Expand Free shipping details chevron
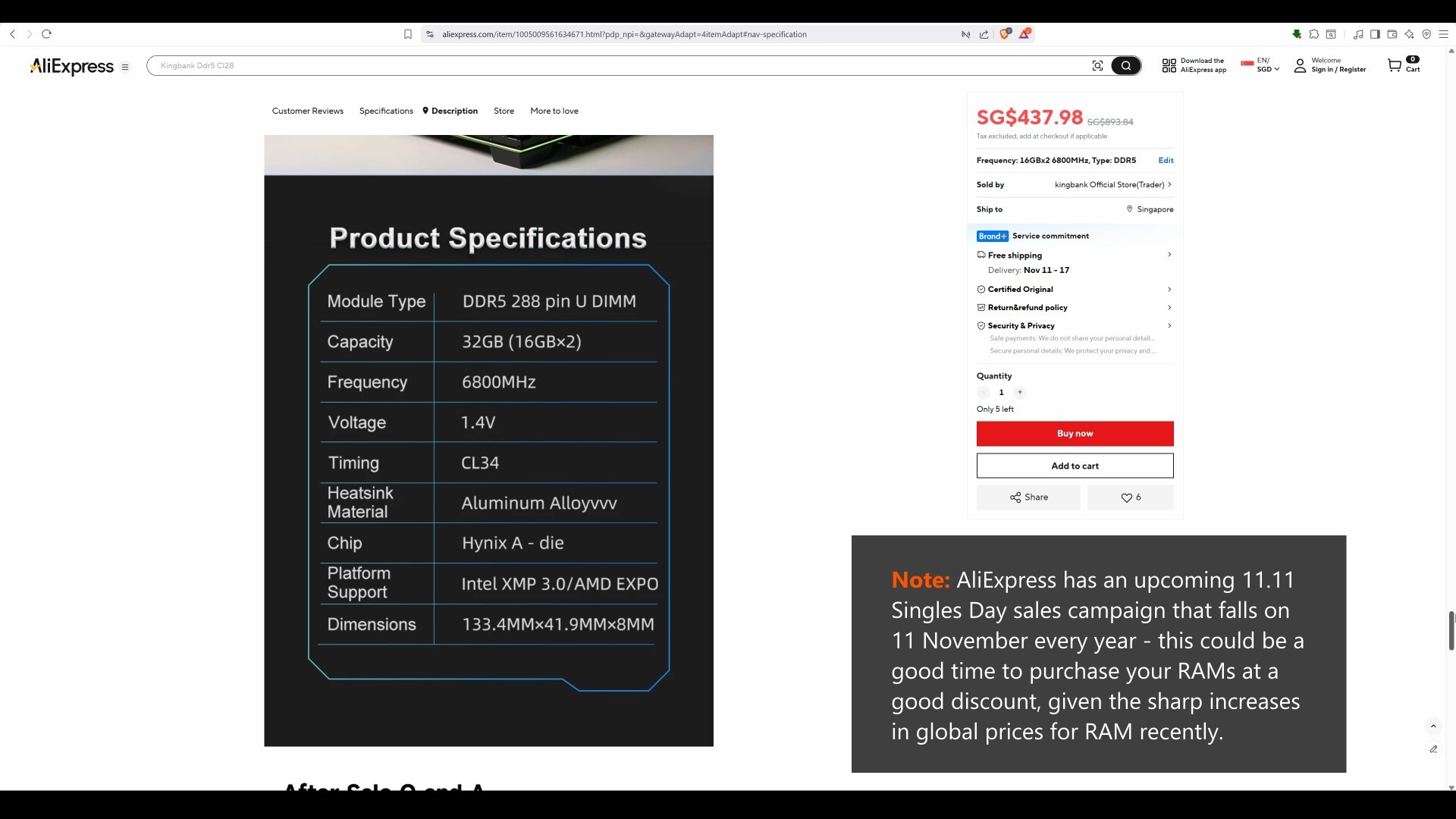Viewport: 1456px width, 819px height. 1169,255
